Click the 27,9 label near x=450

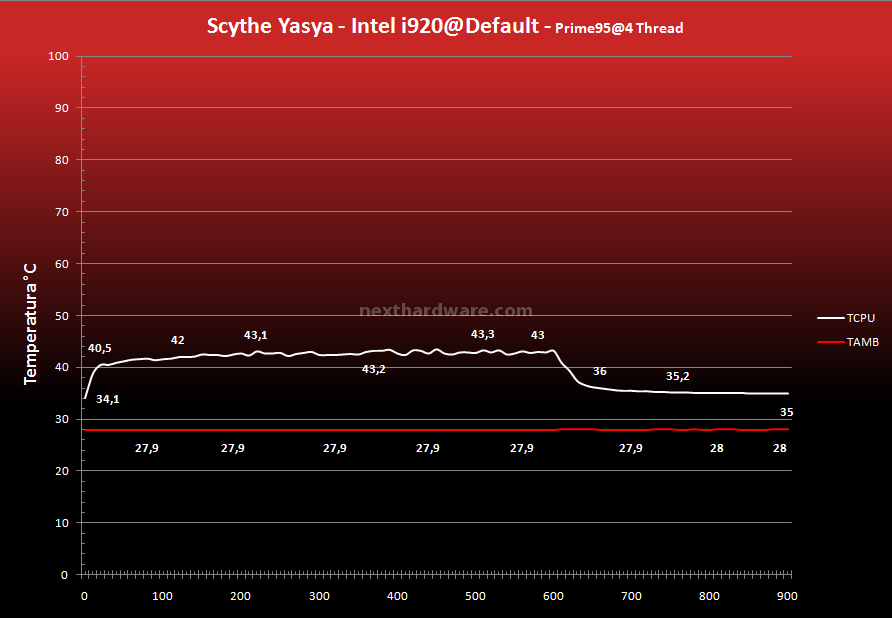coord(427,448)
